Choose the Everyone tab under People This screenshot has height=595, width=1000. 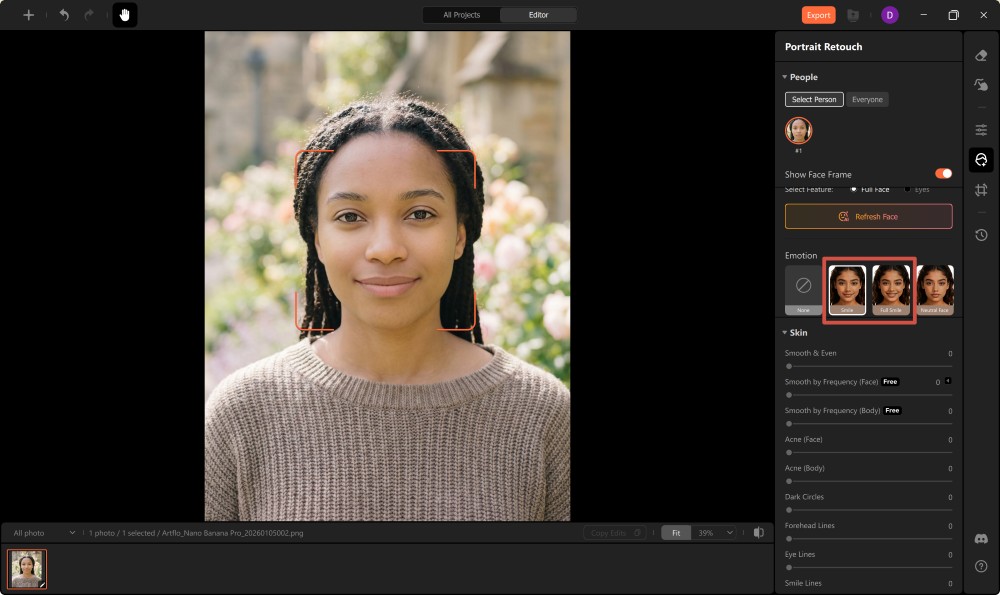867,100
